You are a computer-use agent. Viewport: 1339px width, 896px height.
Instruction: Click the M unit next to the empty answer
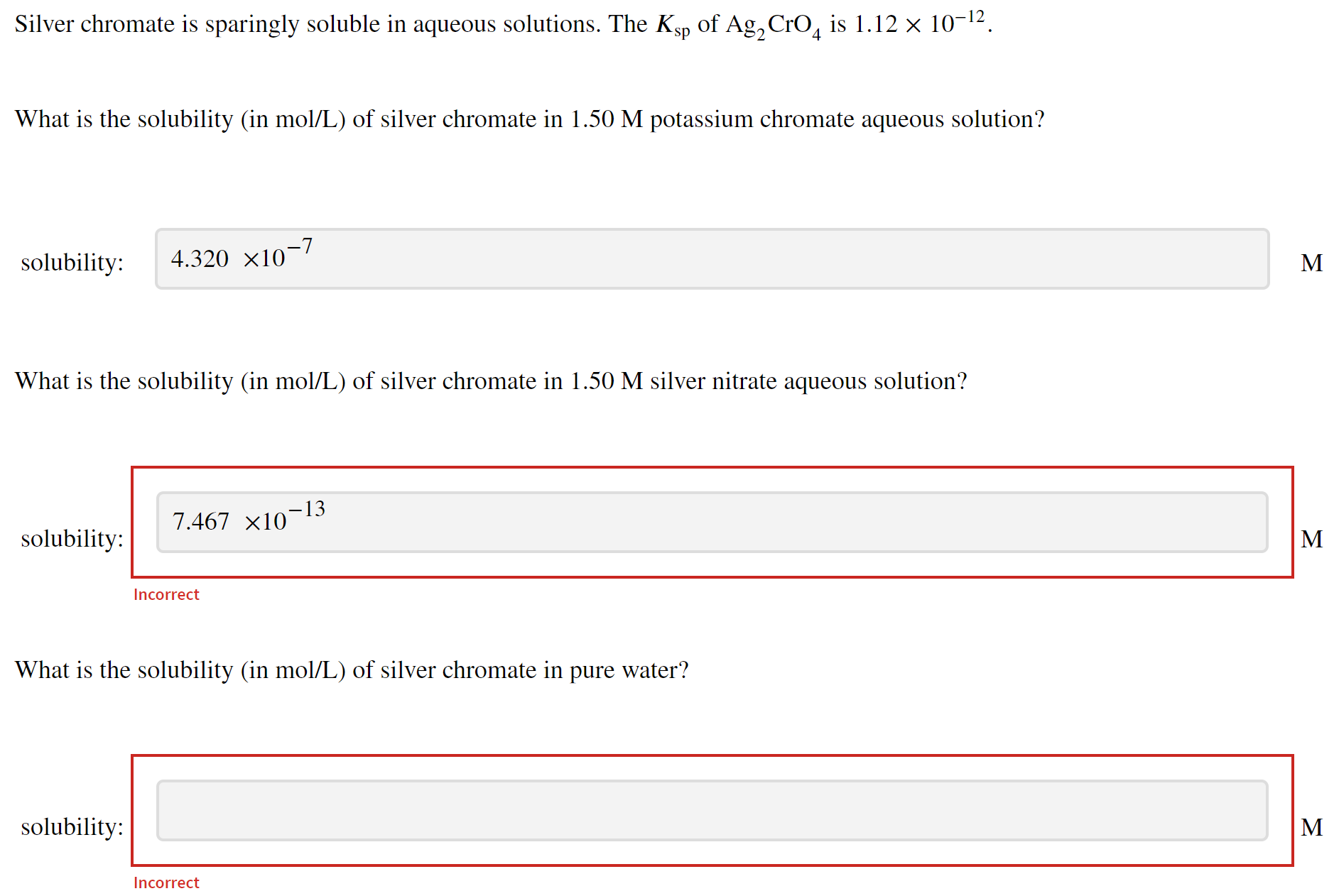(1311, 828)
